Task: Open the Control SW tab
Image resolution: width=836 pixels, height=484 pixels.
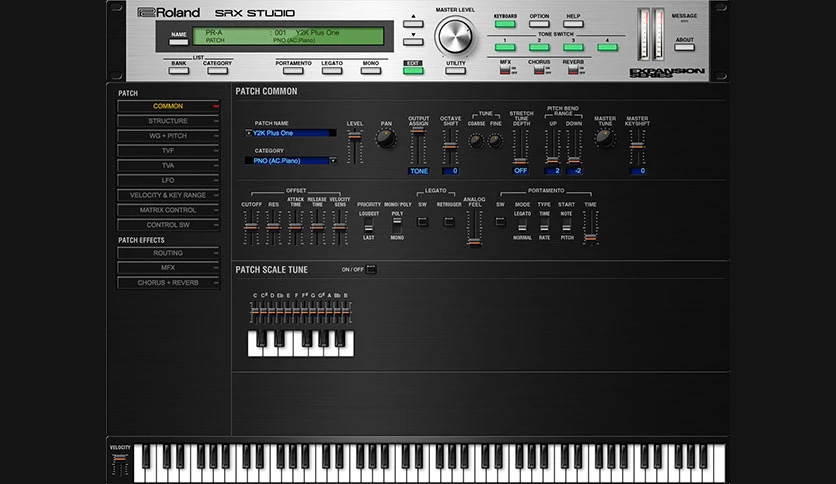Action: point(168,225)
